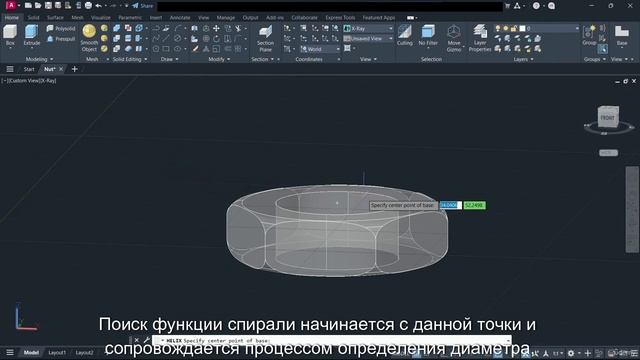Click the command line customize wrench icon
The image size is (640, 360).
coord(147,340)
